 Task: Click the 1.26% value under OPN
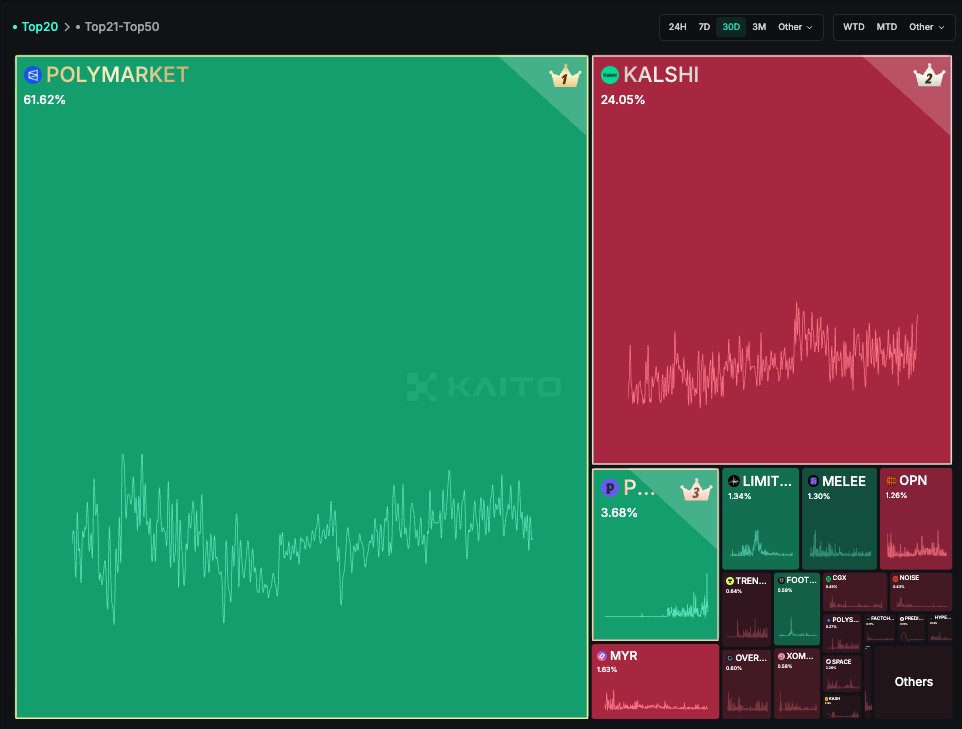point(896,495)
